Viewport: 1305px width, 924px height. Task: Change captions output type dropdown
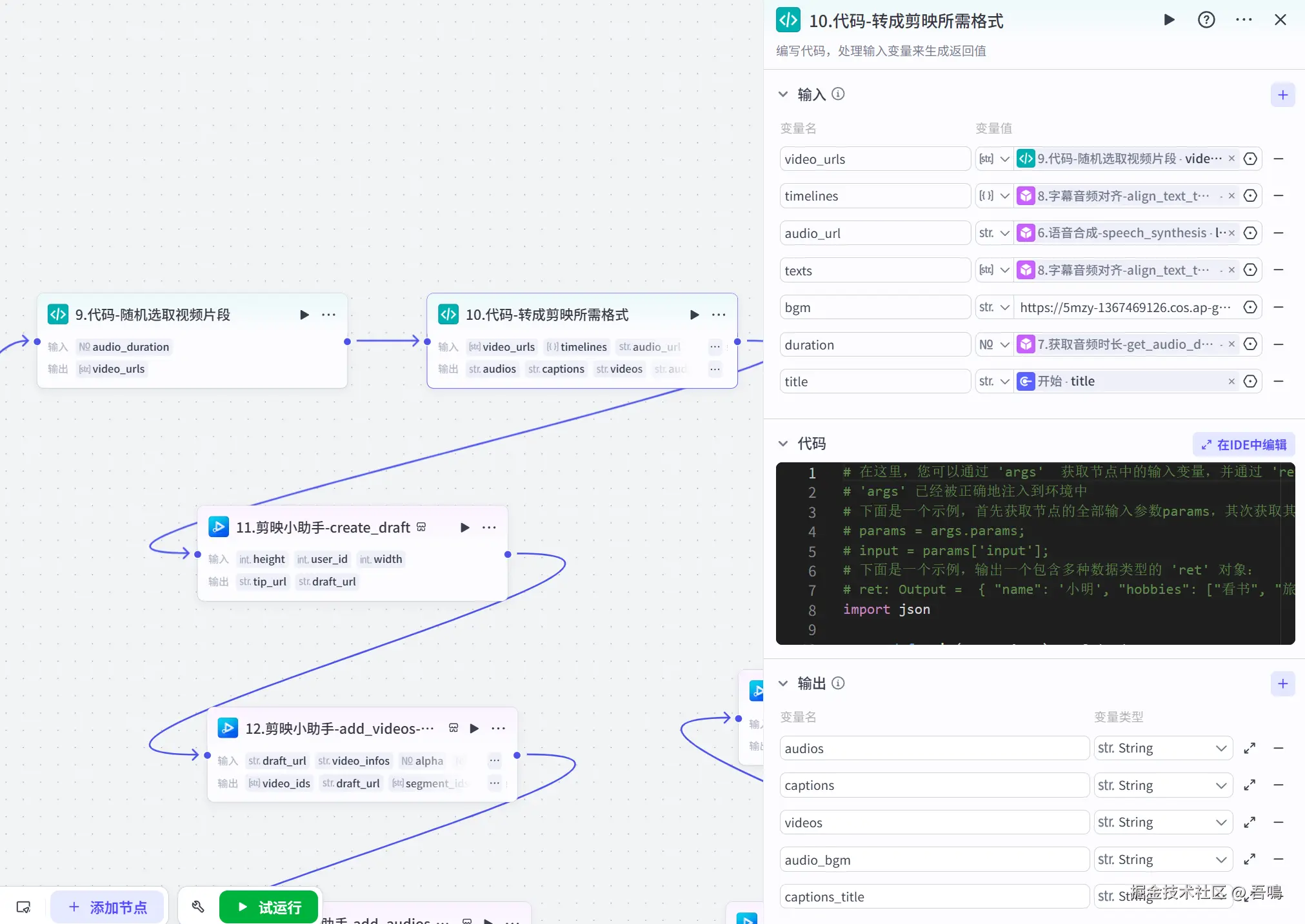pyautogui.click(x=1162, y=785)
